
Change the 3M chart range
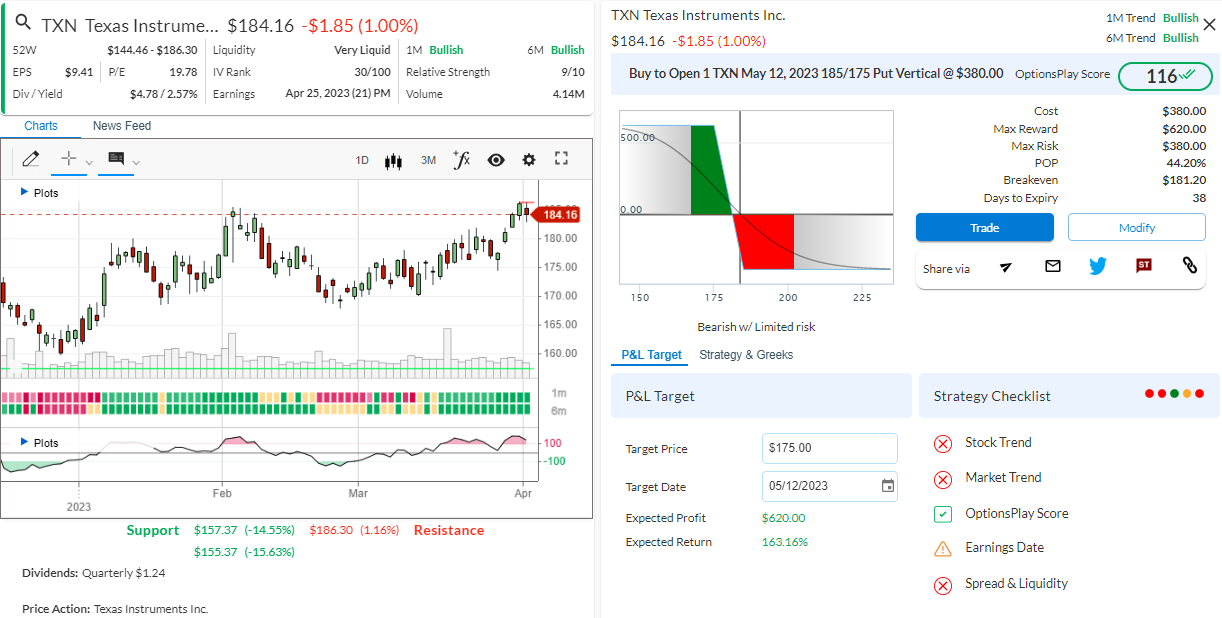tap(428, 160)
